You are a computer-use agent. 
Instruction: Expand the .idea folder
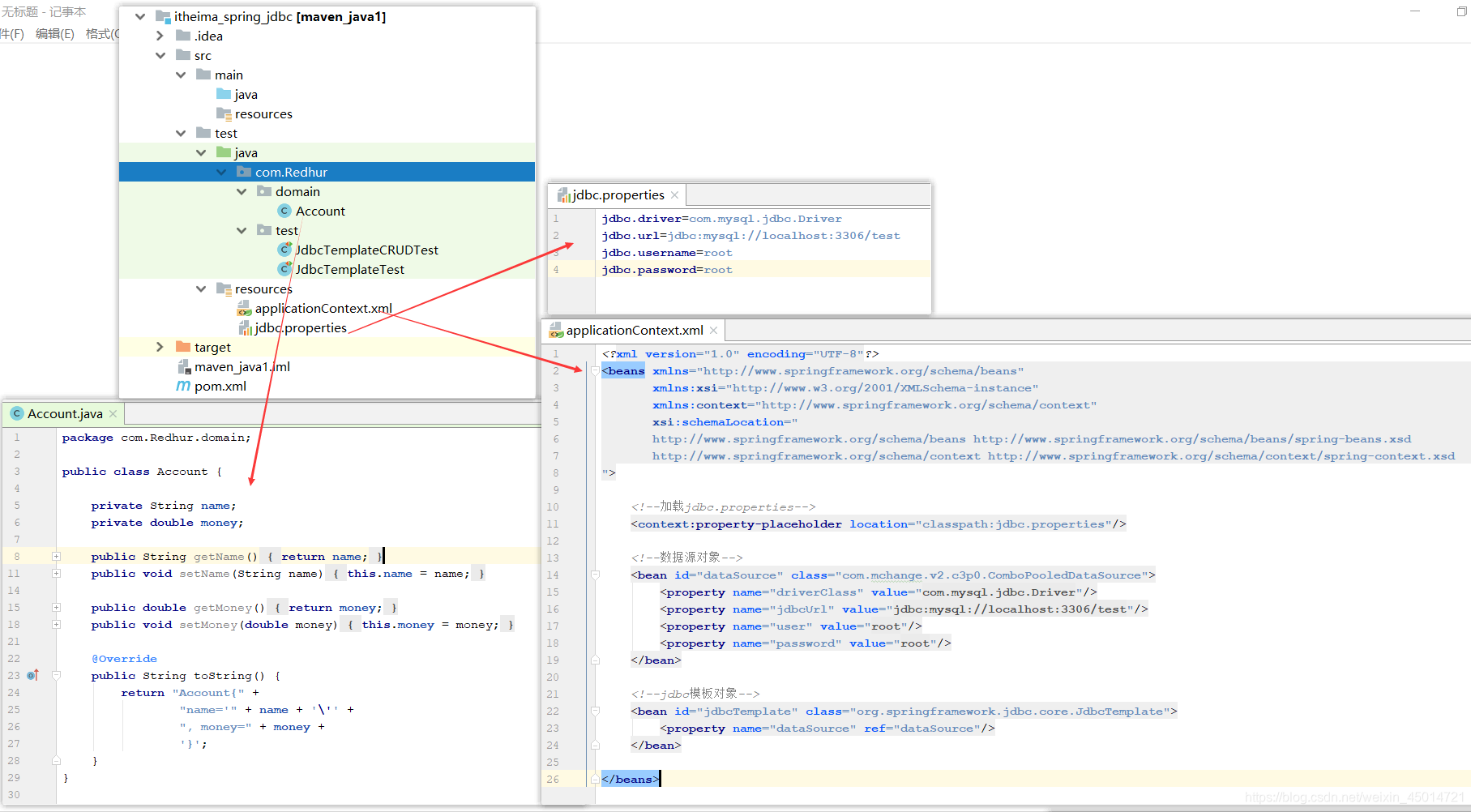(x=160, y=36)
